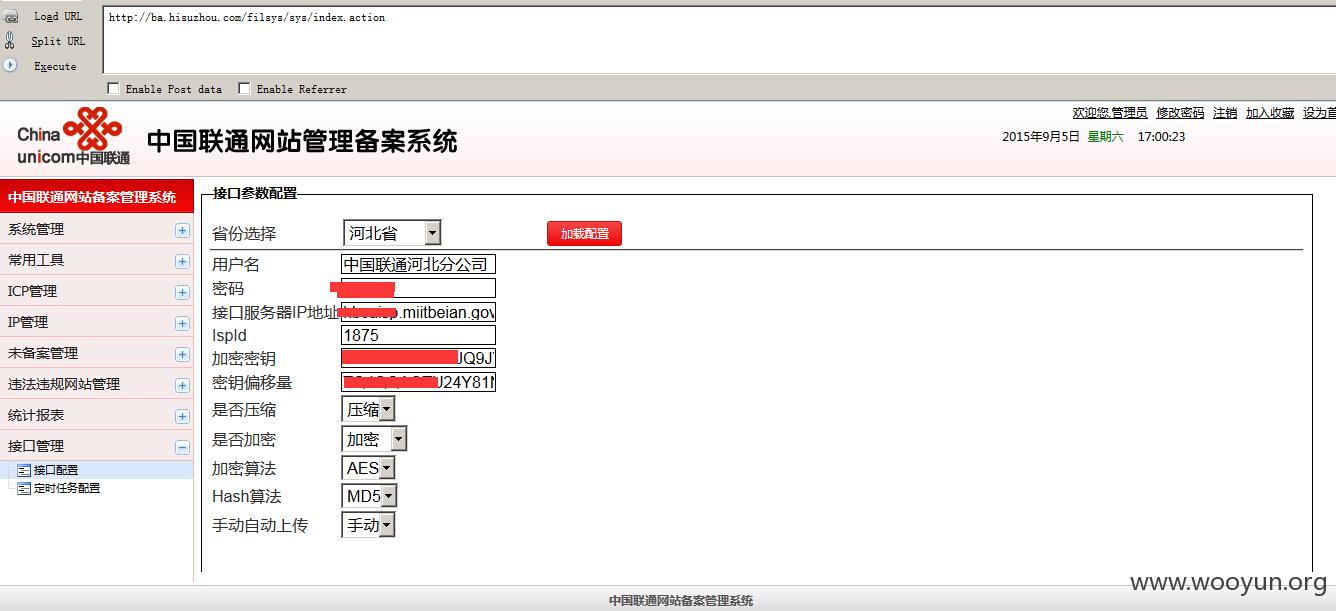Open 手动自动上传 dropdown
This screenshot has height=611, width=1336.
(368, 525)
